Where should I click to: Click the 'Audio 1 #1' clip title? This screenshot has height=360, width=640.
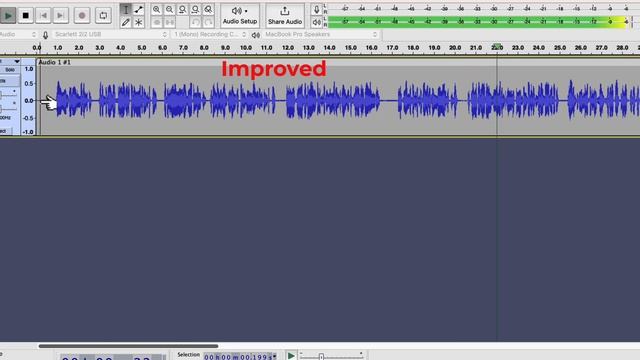pos(54,62)
